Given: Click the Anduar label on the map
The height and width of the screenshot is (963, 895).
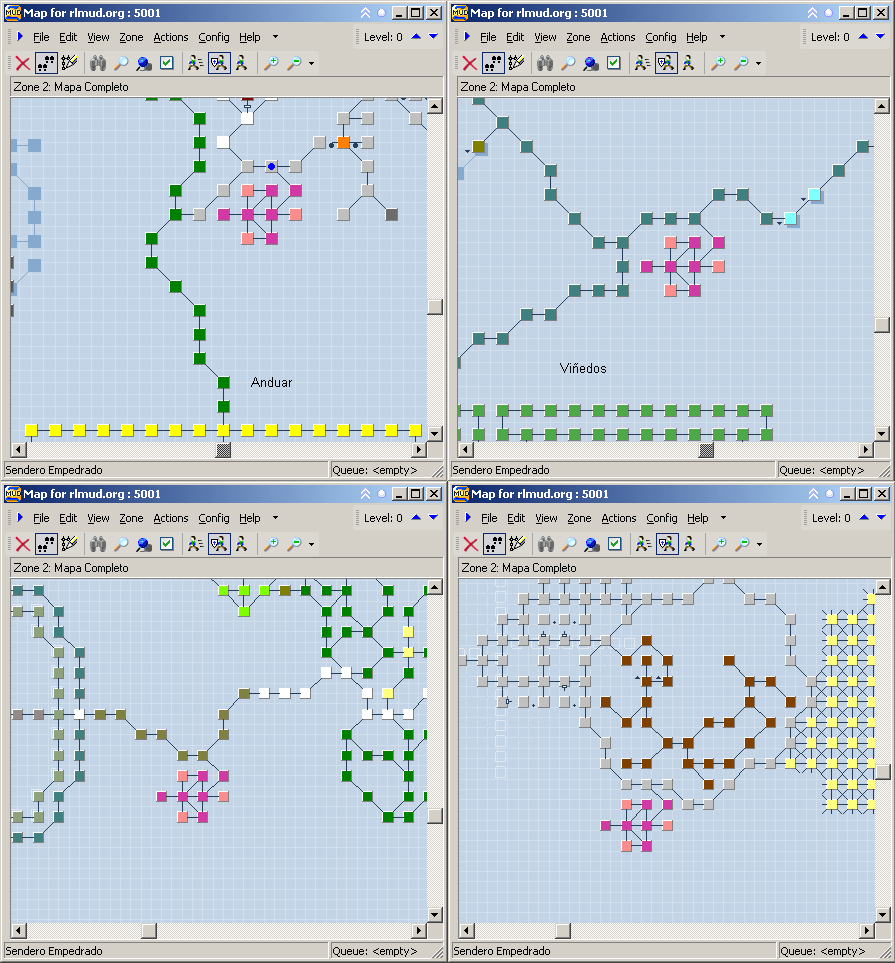Looking at the screenshot, I should [x=271, y=382].
